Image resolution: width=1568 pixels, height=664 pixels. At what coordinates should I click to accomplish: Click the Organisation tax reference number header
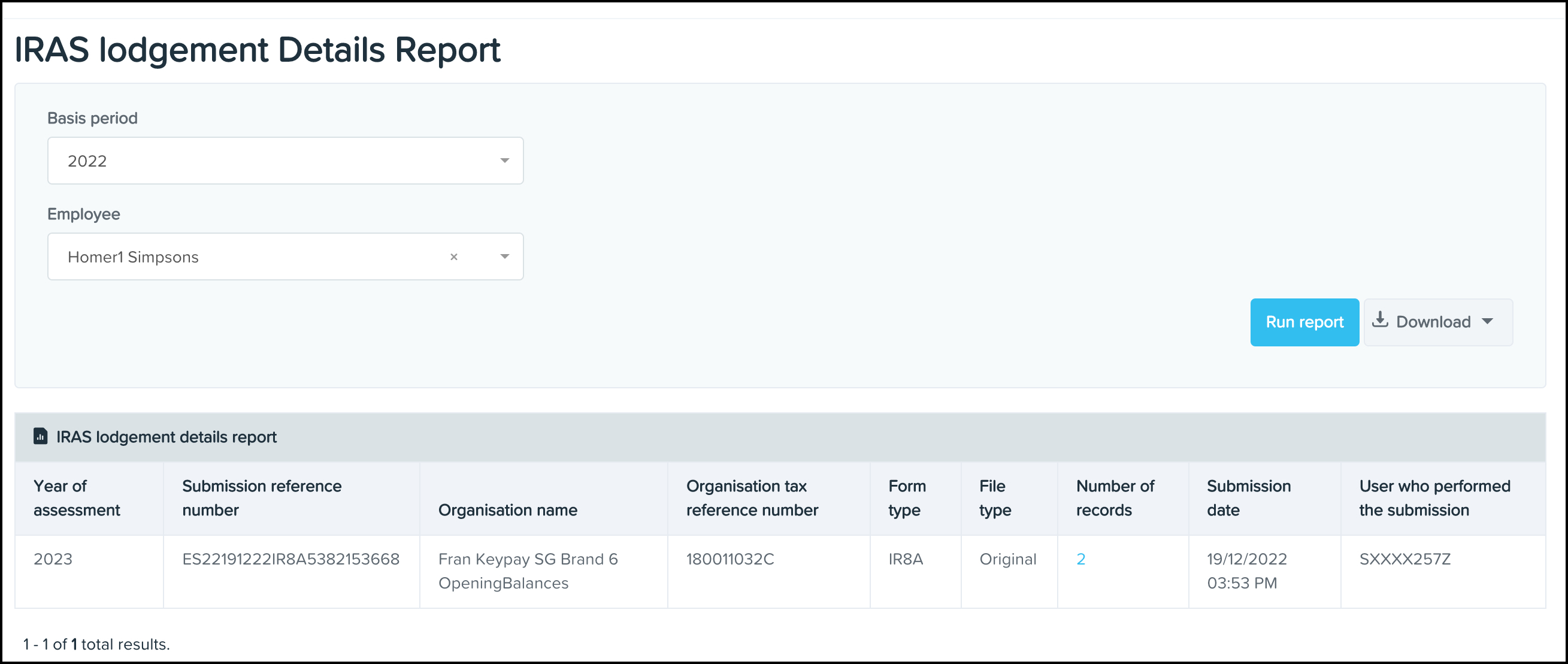coord(752,497)
